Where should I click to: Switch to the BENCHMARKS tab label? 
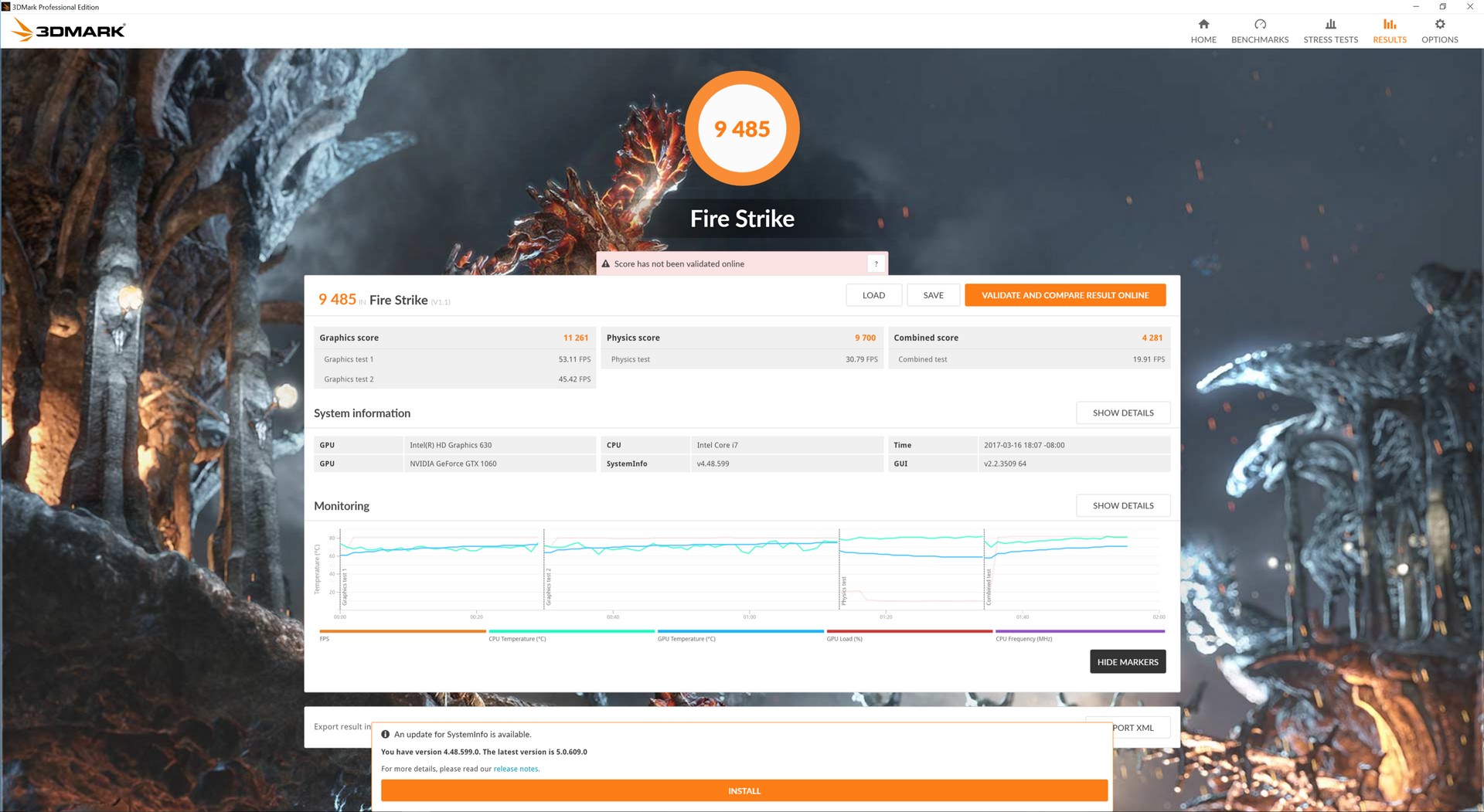1260,40
